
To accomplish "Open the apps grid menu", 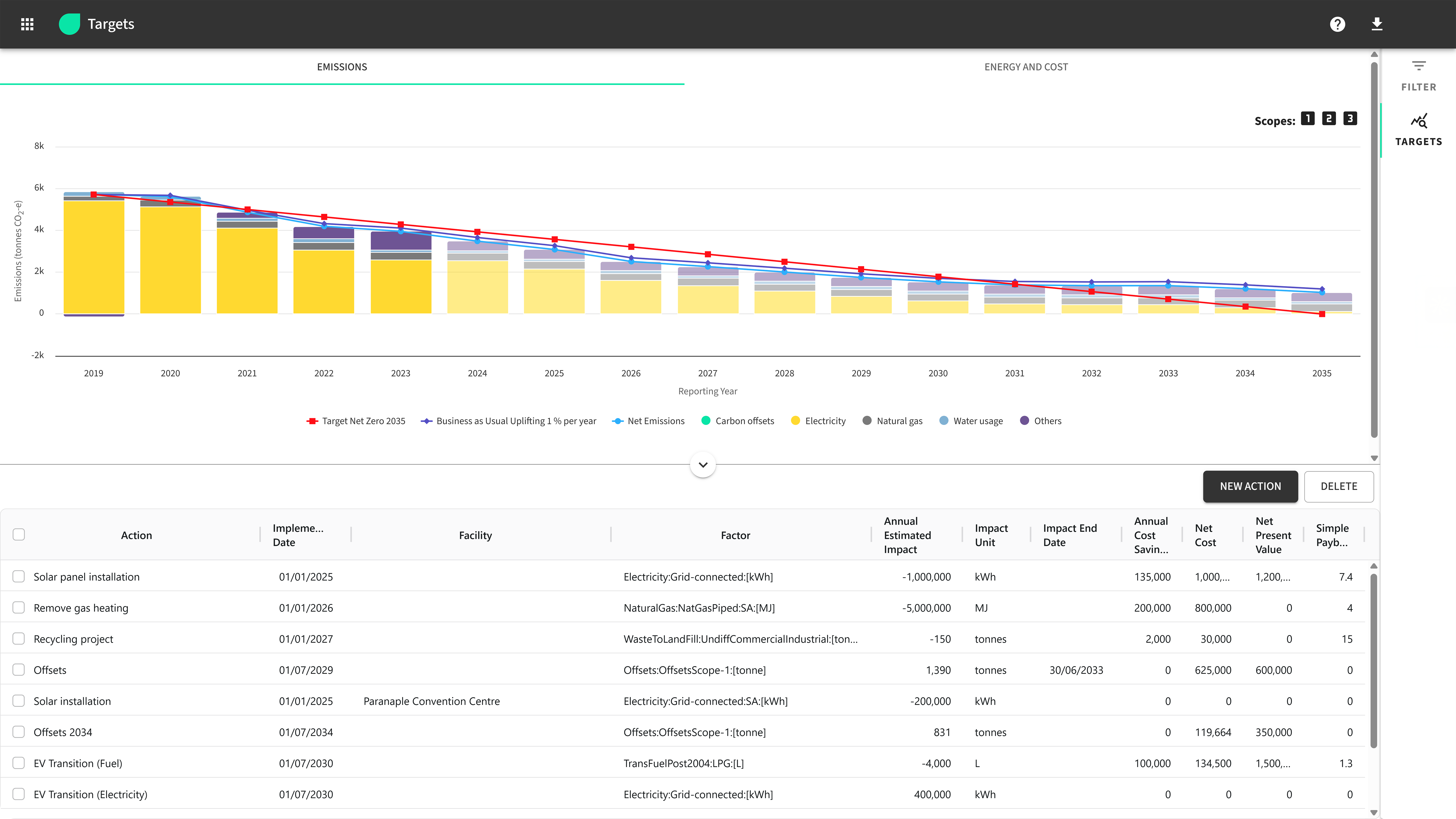I will tap(27, 24).
